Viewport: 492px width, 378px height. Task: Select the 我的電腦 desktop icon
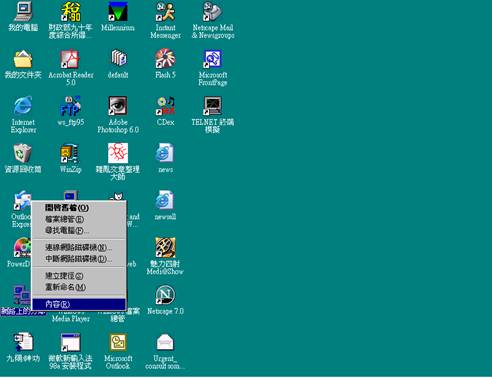click(23, 11)
